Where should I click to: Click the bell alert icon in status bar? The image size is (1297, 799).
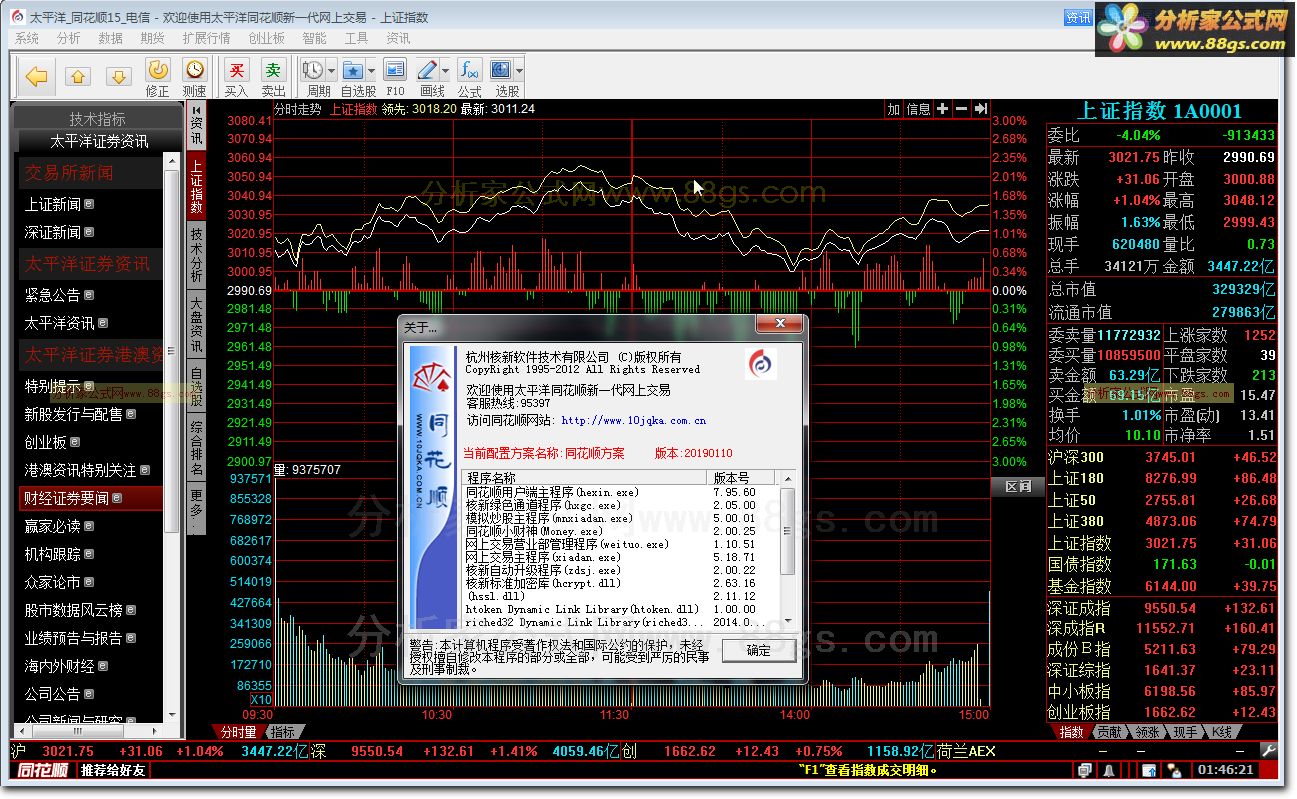1108,770
